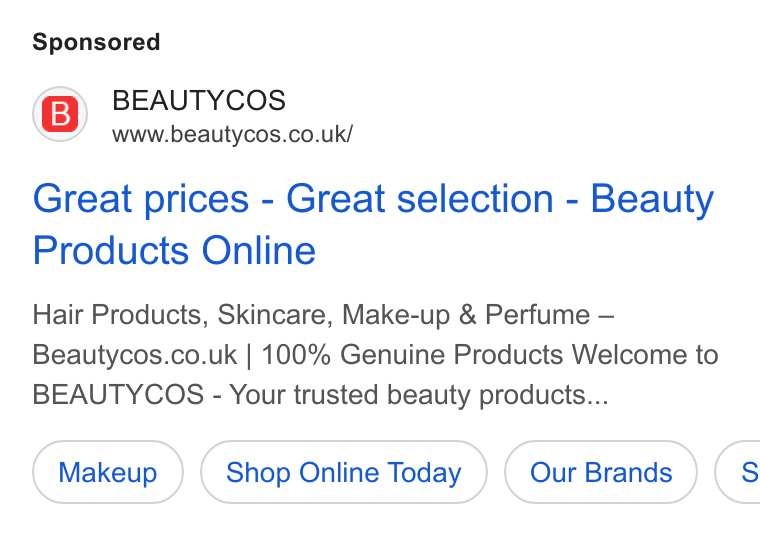Click the cut-off chip starting with S
Screen dimensions: 760x536
[x=738, y=472]
